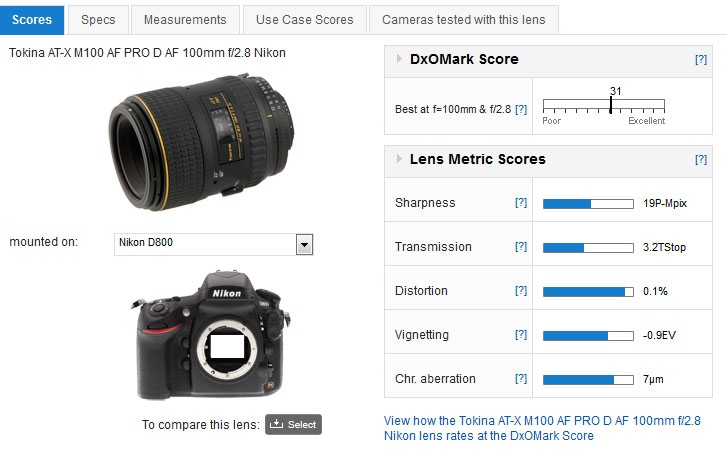The width and height of the screenshot is (727, 450).
Task: Open help for DxOMark Score header
Action: [x=701, y=59]
